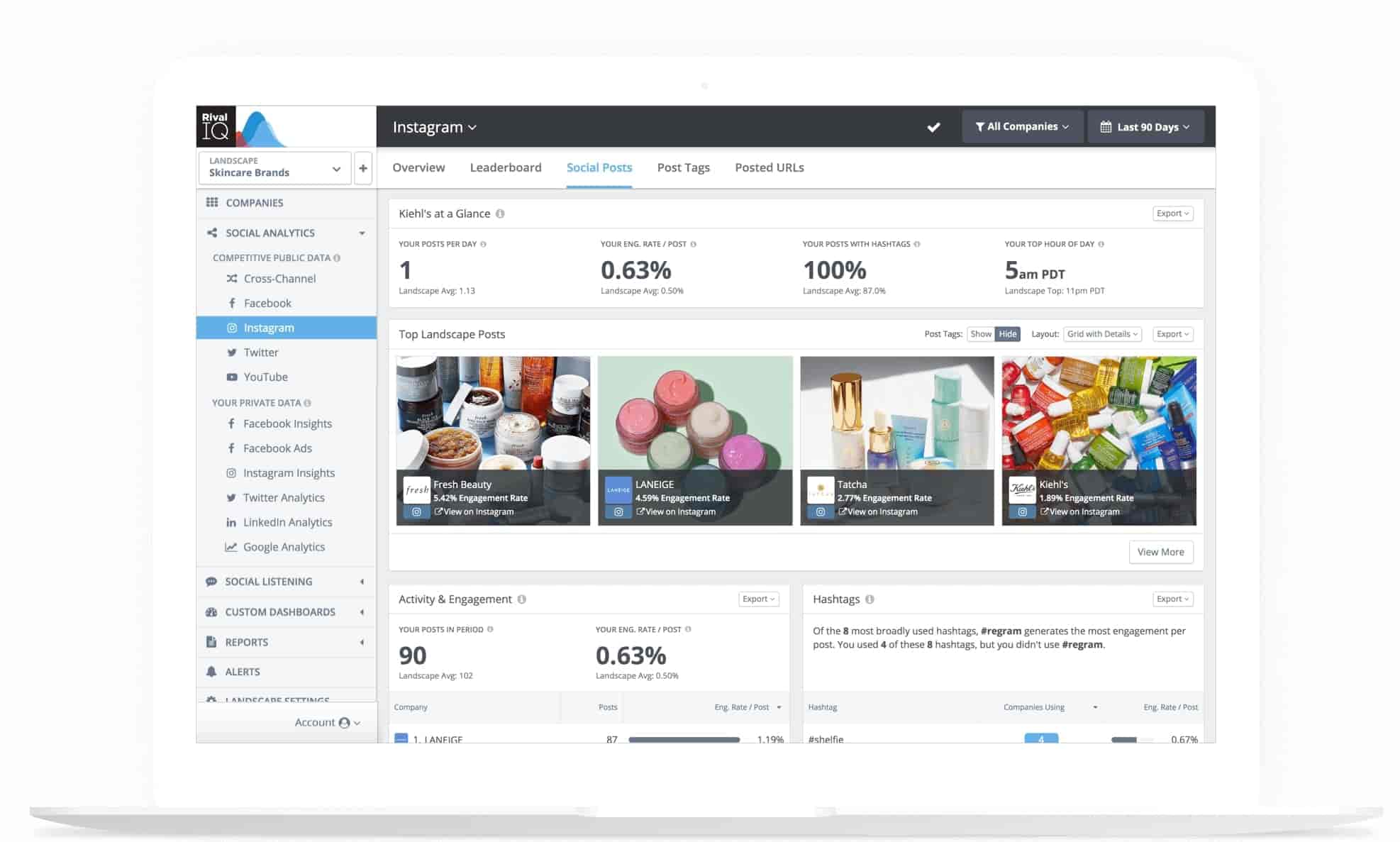The width and height of the screenshot is (1400, 842).
Task: Switch to the Leaderboard tab
Action: [506, 167]
